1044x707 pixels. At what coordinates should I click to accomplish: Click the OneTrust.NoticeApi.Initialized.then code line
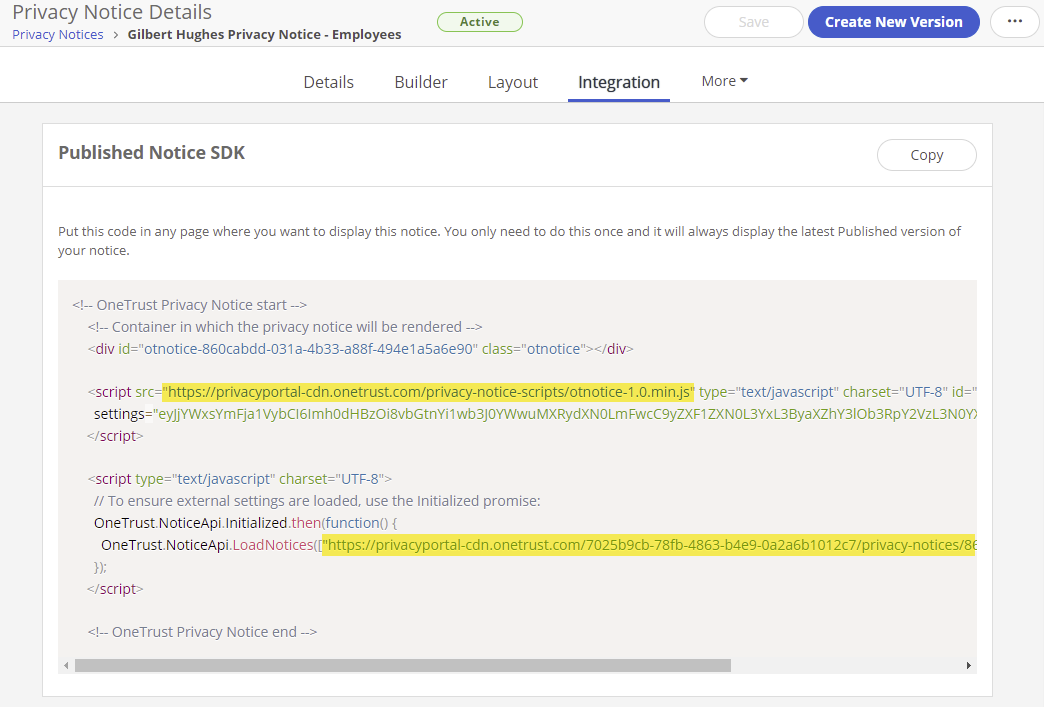click(246, 523)
